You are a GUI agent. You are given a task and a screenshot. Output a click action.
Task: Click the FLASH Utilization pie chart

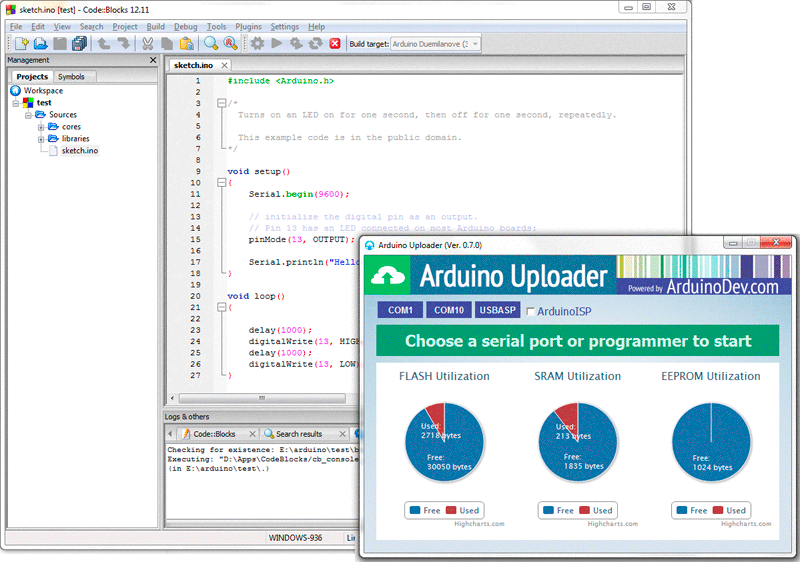click(444, 442)
